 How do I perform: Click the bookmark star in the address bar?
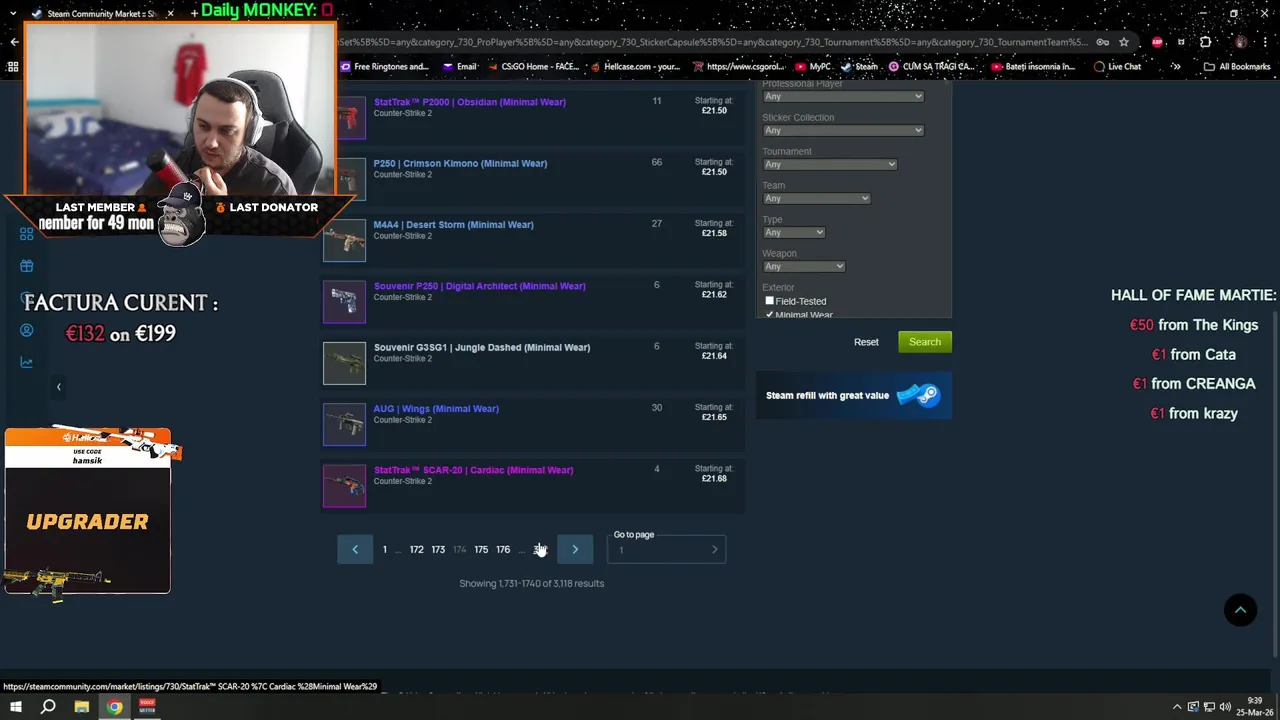[x=1124, y=42]
